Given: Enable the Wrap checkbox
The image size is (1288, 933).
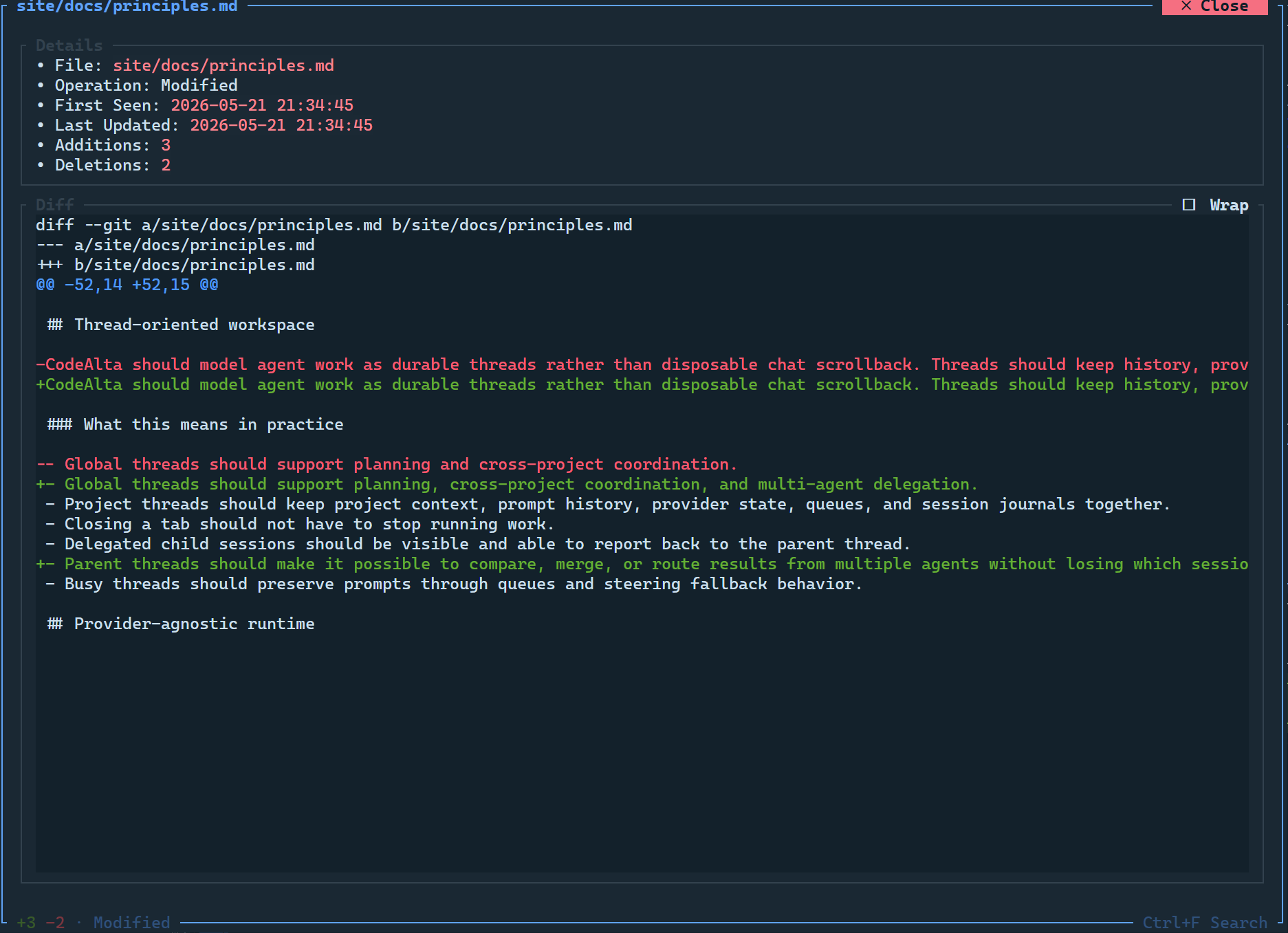Looking at the screenshot, I should pyautogui.click(x=1189, y=205).
